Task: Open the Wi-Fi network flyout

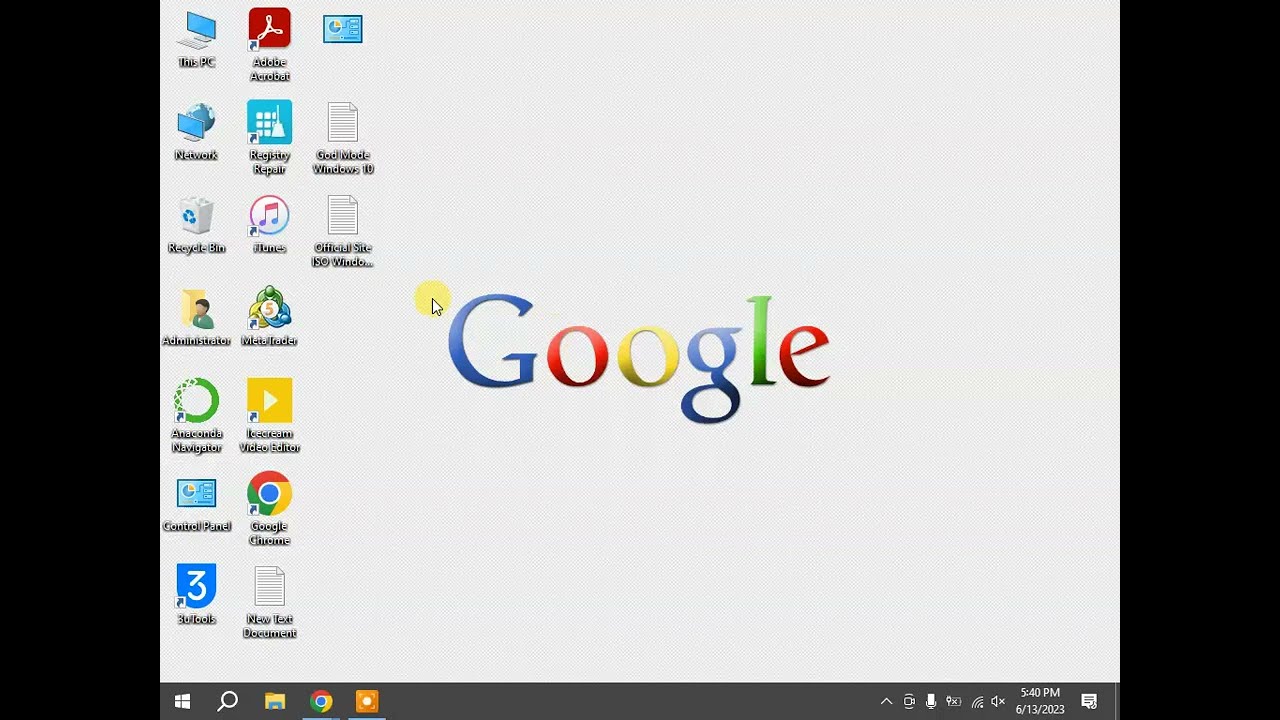Action: pyautogui.click(x=977, y=702)
